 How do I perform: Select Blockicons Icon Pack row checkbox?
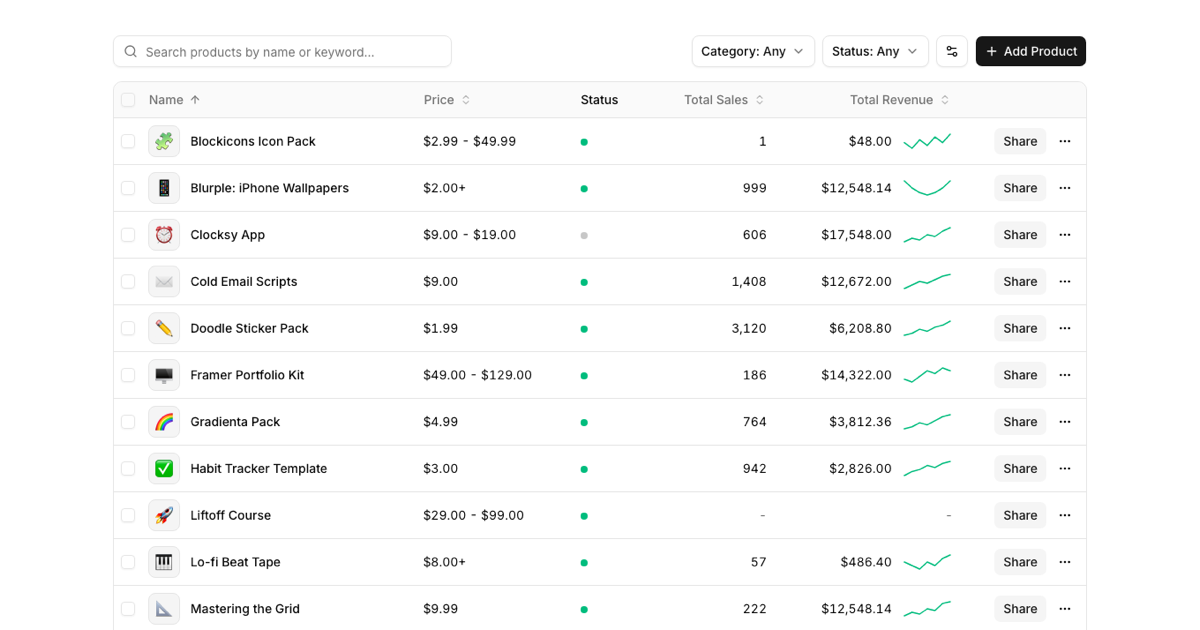[128, 141]
